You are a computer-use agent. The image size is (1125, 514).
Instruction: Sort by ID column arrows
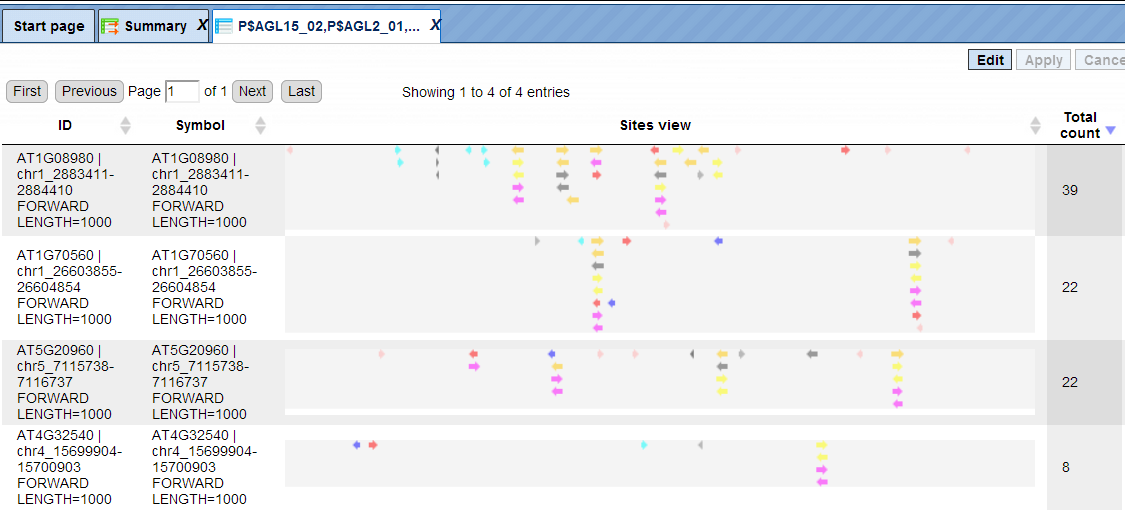[x=126, y=126]
